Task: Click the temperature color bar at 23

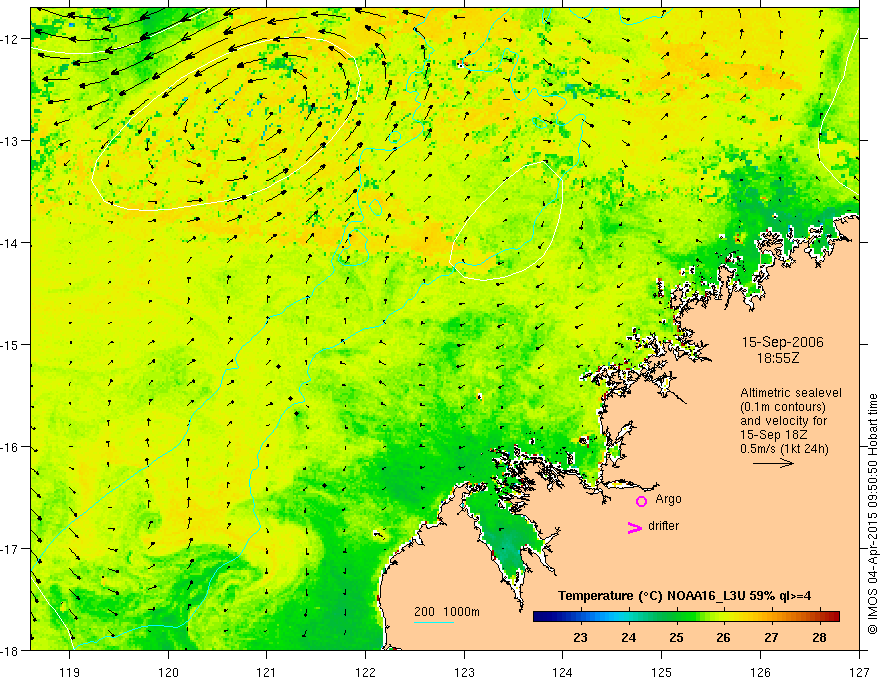Action: pos(580,616)
